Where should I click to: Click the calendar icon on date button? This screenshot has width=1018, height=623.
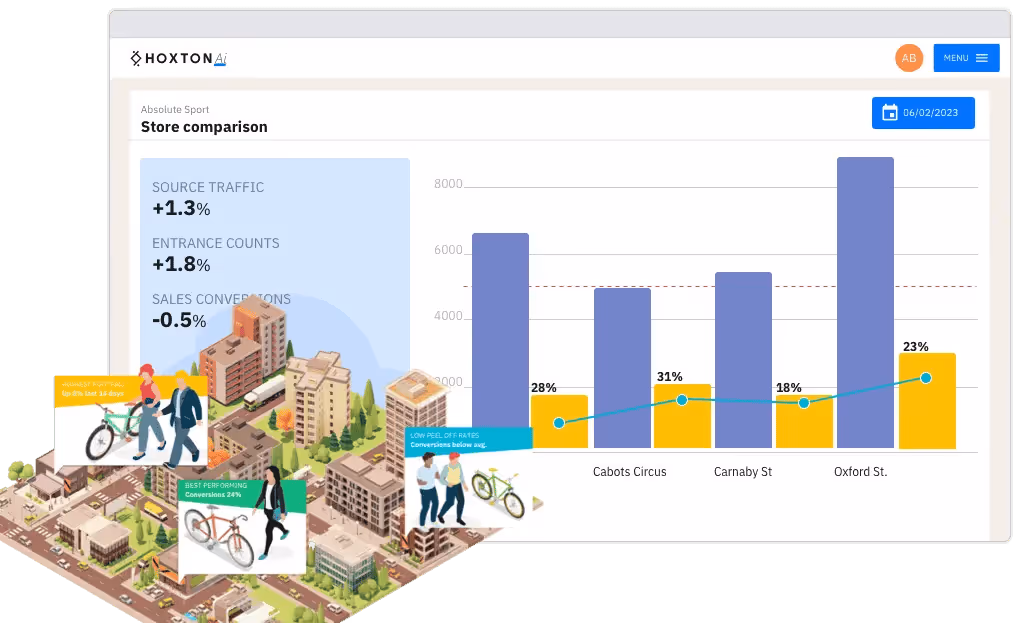889,112
